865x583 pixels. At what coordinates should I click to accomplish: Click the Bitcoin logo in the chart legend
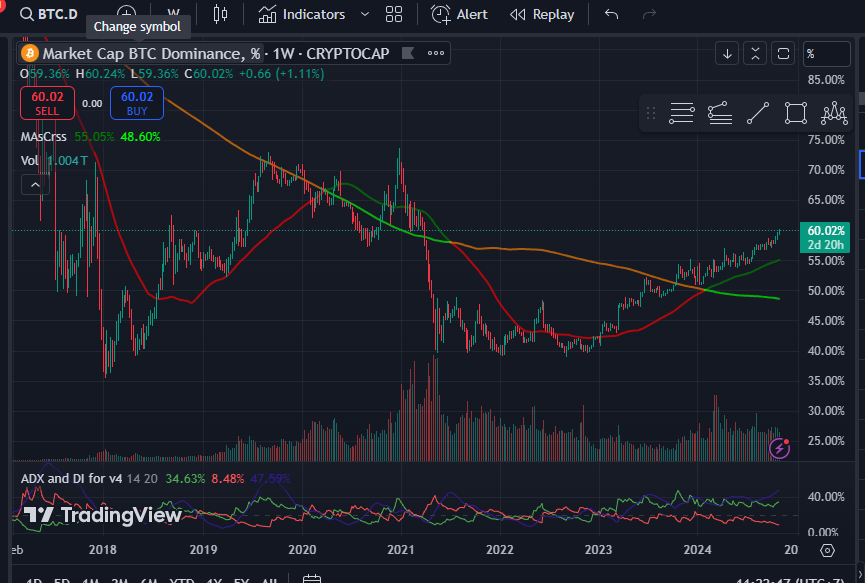[30, 54]
